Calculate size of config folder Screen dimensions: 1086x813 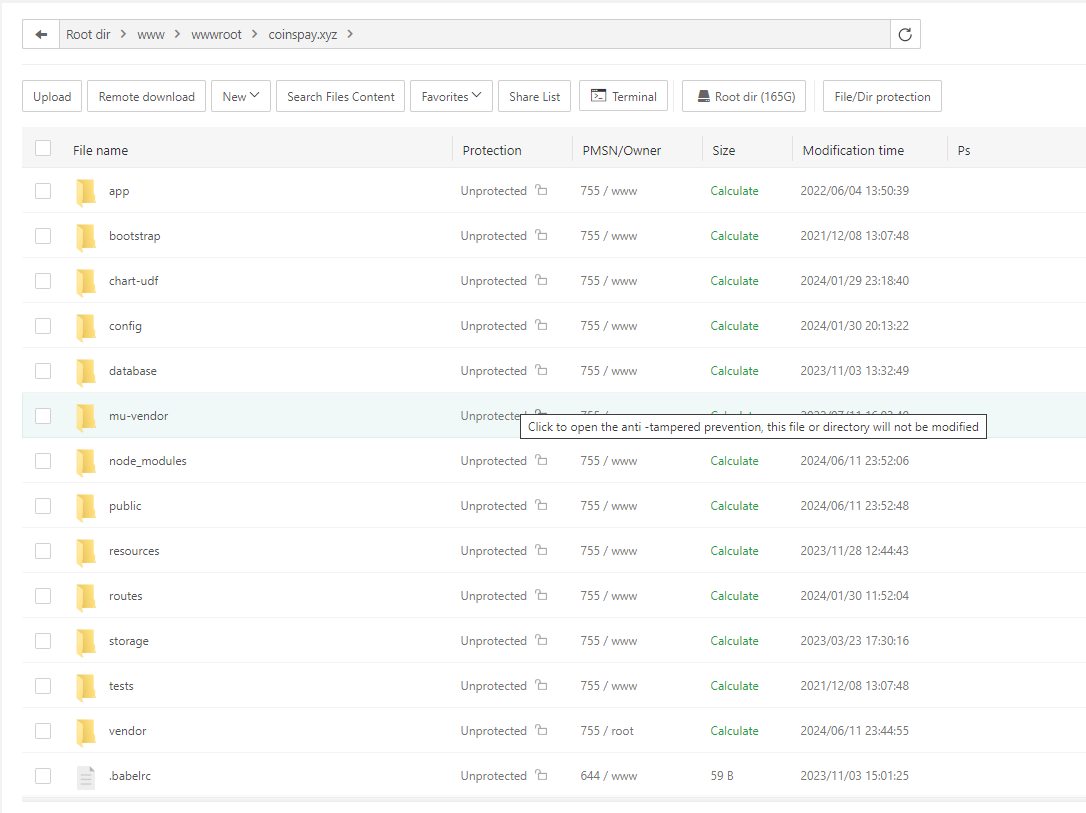pos(734,326)
